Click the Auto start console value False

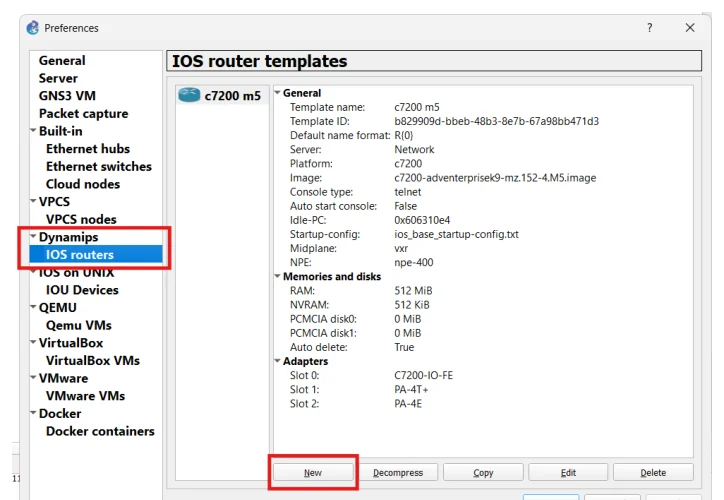tap(405, 206)
